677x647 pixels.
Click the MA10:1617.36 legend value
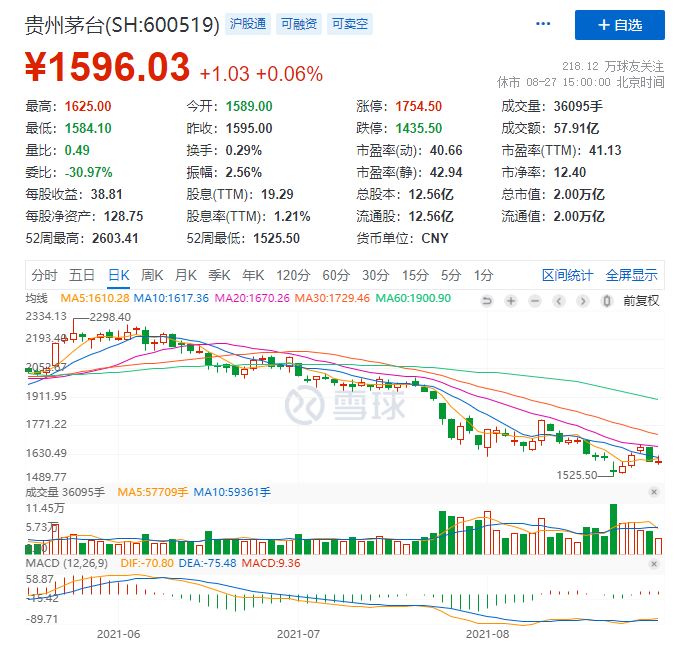pyautogui.click(x=171, y=298)
